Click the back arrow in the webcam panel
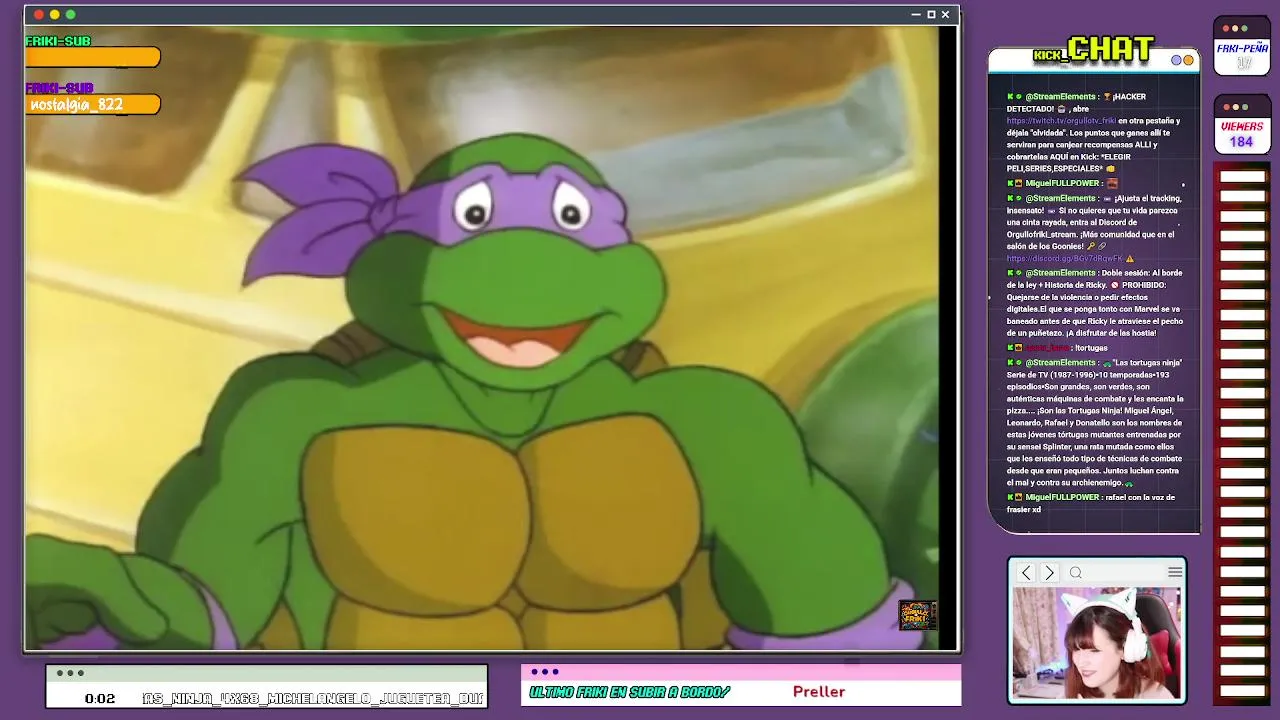The height and width of the screenshot is (720, 1280). [x=1026, y=573]
